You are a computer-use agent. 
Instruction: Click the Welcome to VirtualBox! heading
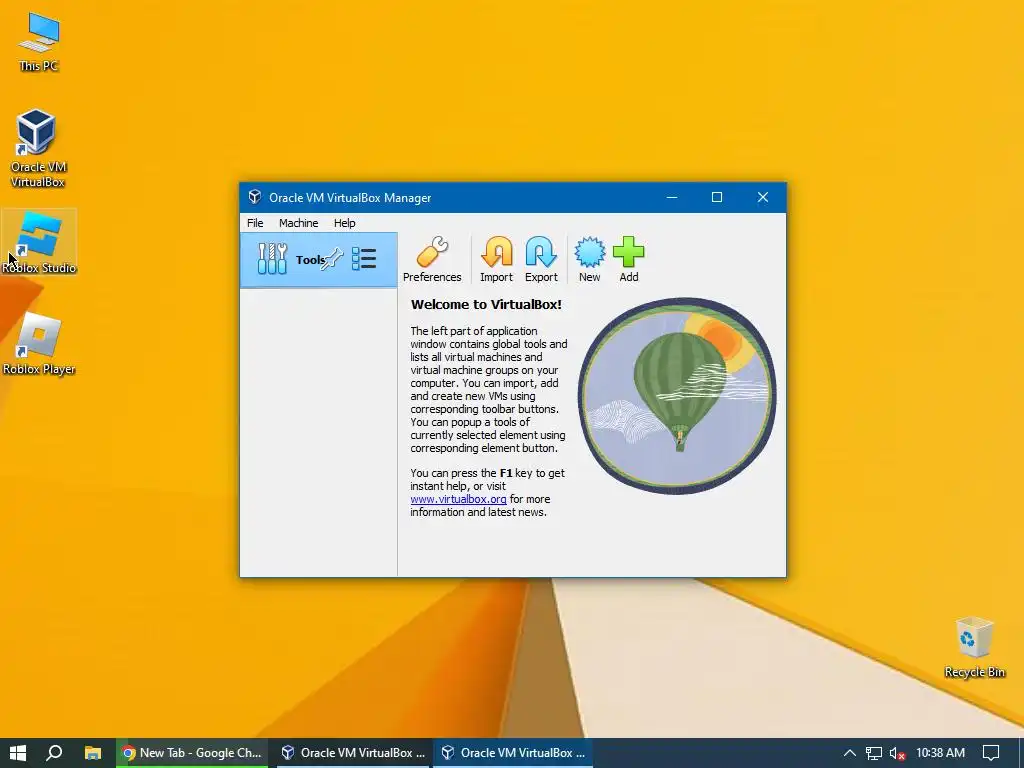coord(486,304)
